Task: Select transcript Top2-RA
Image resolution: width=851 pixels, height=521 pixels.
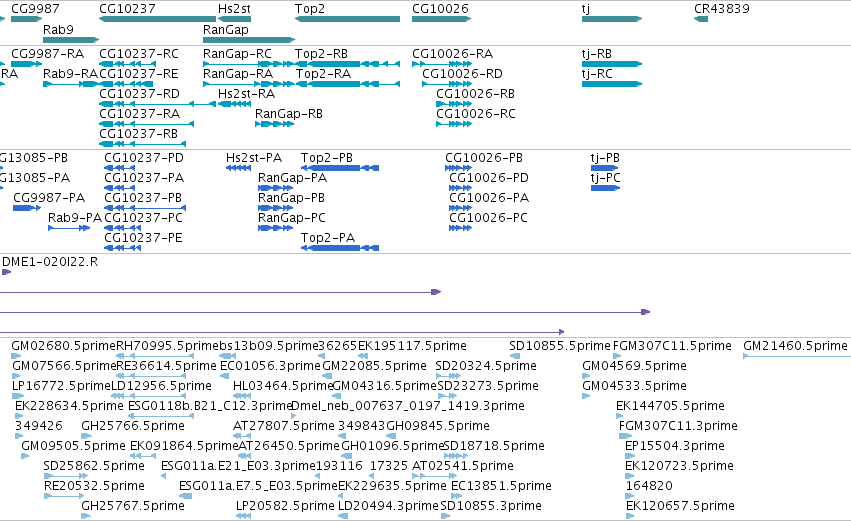Action: tap(347, 84)
